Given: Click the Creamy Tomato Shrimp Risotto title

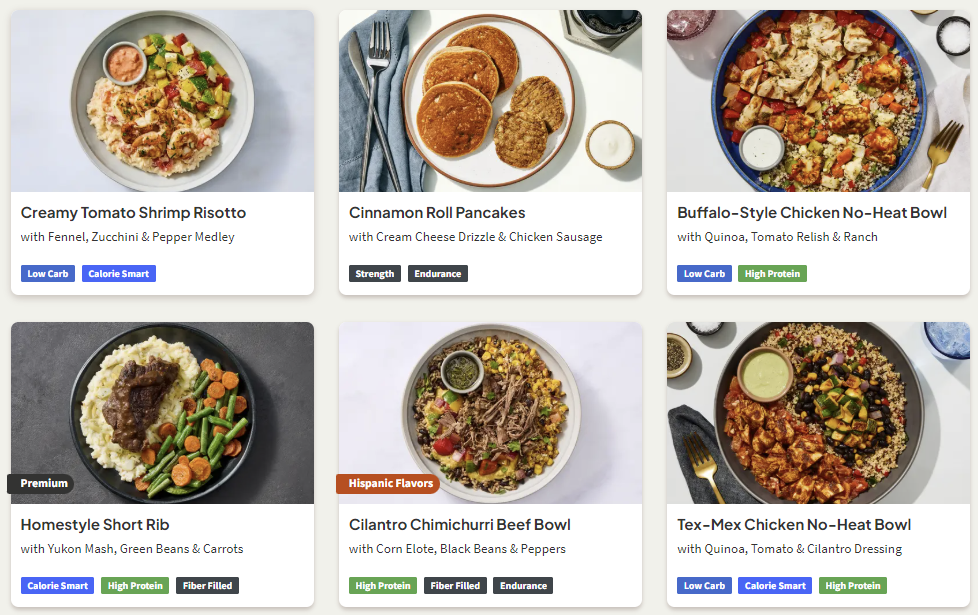Looking at the screenshot, I should (133, 213).
